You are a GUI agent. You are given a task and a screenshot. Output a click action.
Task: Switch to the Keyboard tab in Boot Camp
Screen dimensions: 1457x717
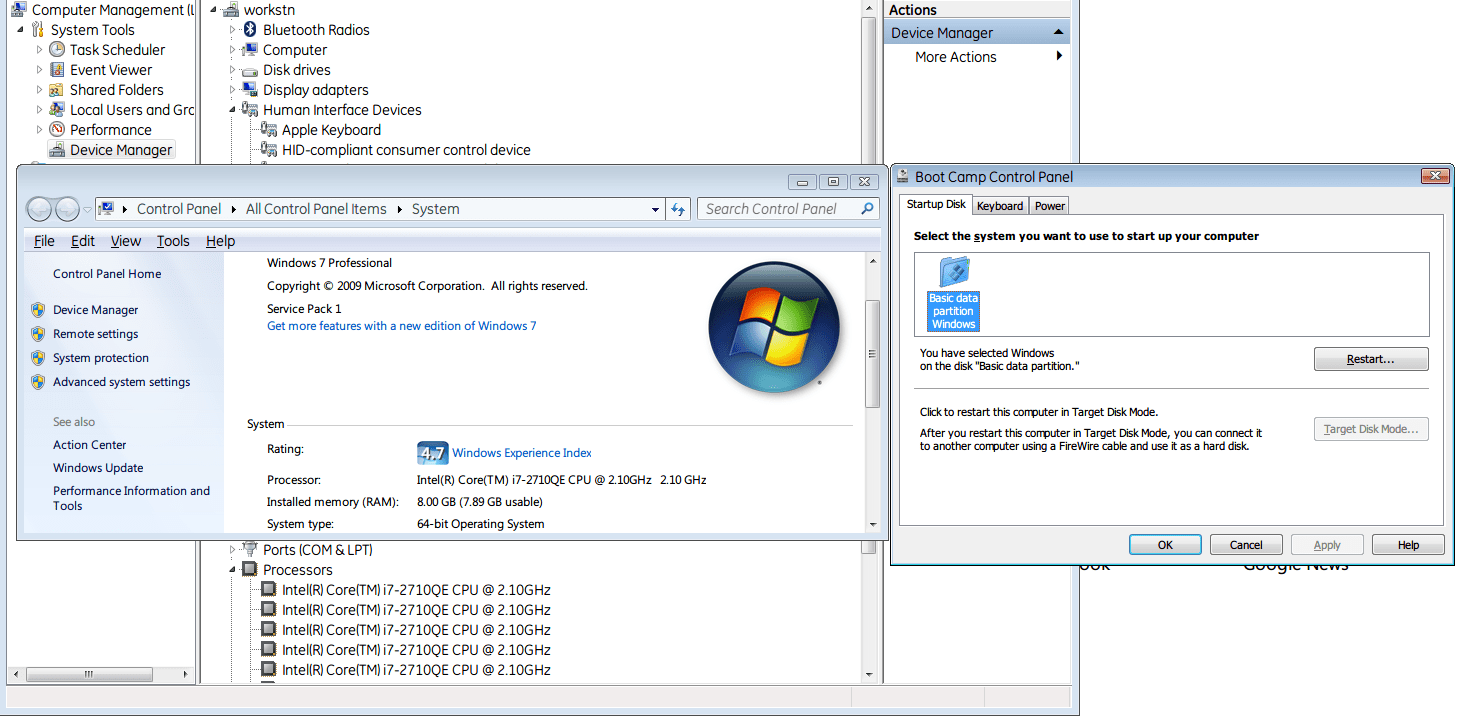pyautogui.click(x=1000, y=206)
